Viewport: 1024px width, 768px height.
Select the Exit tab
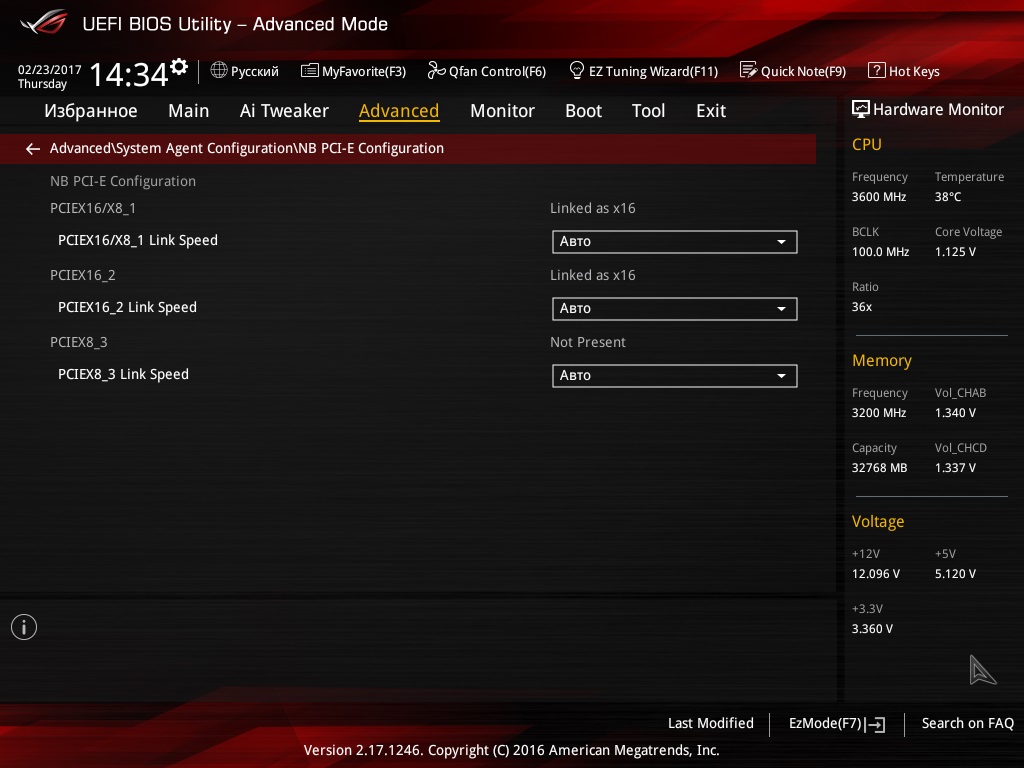tap(711, 111)
